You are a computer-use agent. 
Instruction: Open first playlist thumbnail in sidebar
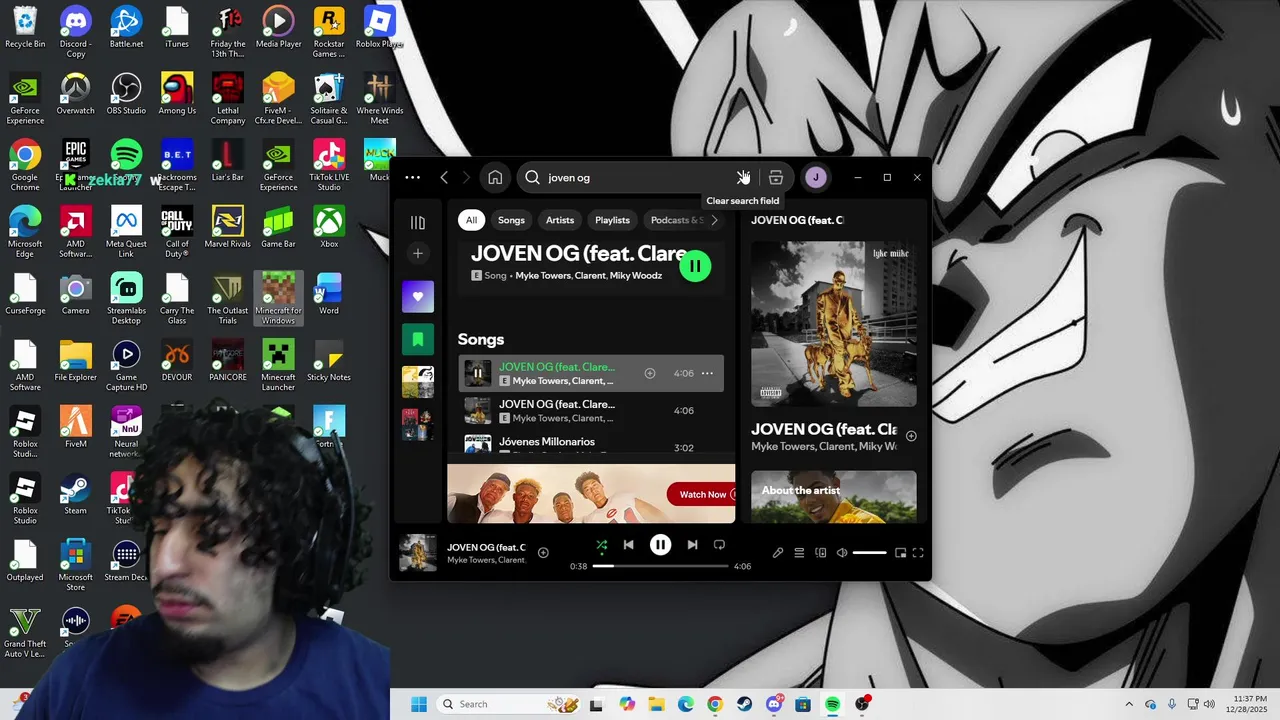click(418, 382)
